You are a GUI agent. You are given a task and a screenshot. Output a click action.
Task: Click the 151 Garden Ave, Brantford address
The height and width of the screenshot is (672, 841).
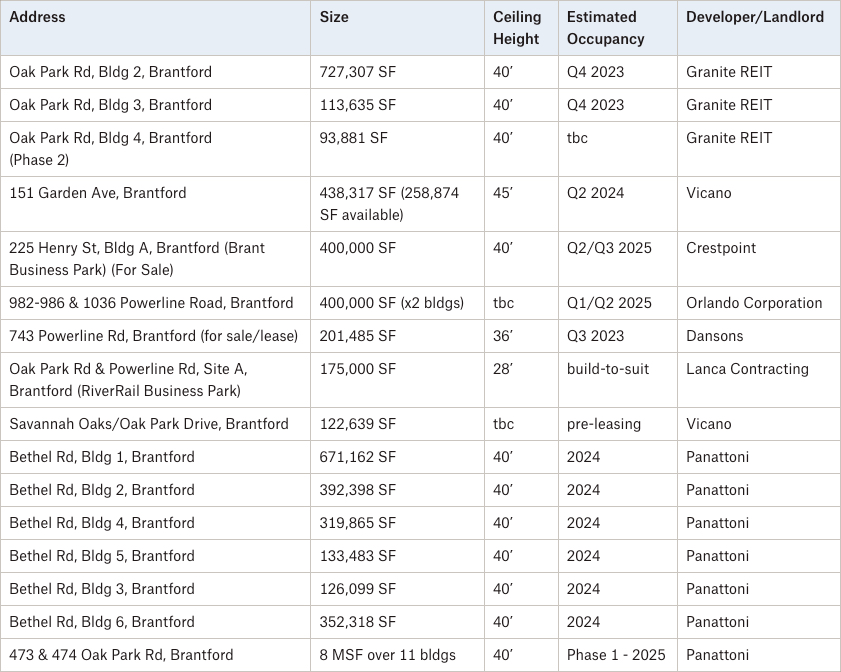[98, 193]
